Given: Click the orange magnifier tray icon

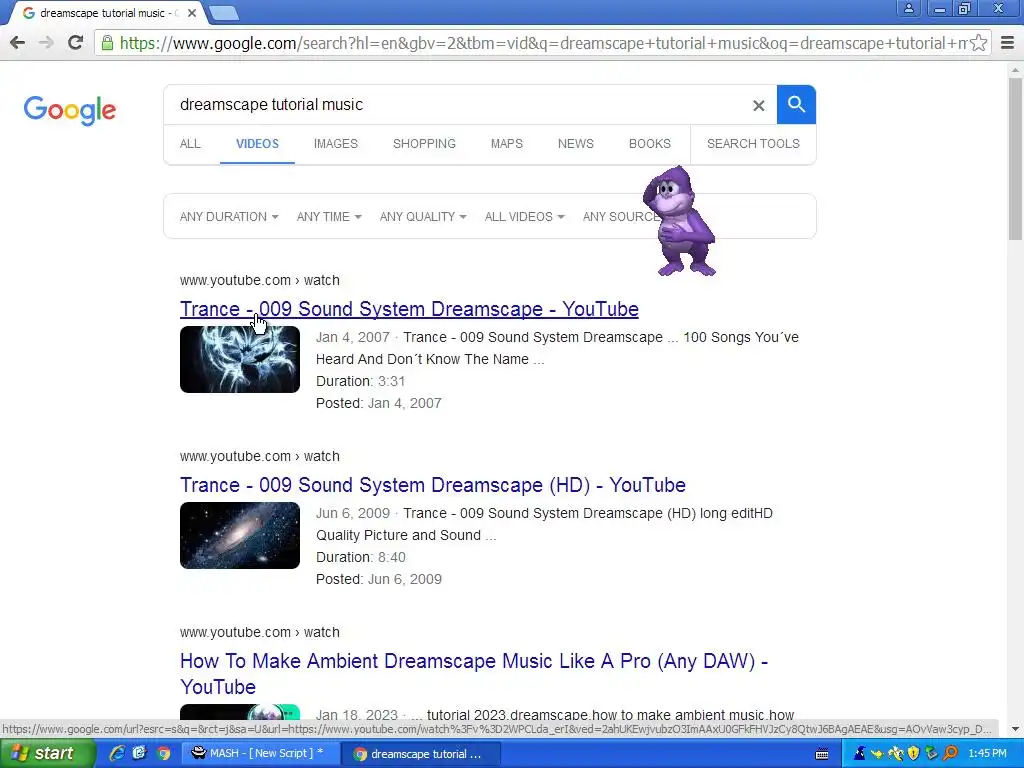Looking at the screenshot, I should pyautogui.click(x=950, y=753).
